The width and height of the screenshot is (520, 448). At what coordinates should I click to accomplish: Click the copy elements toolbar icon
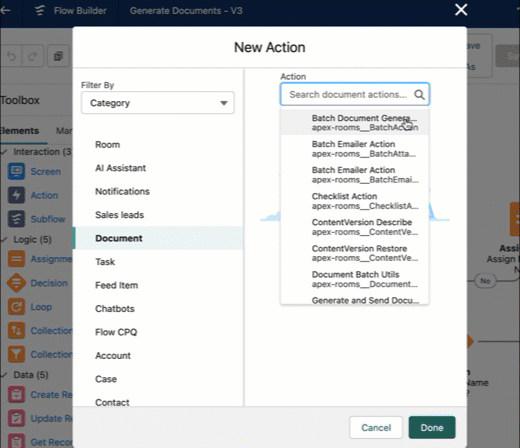click(x=58, y=56)
